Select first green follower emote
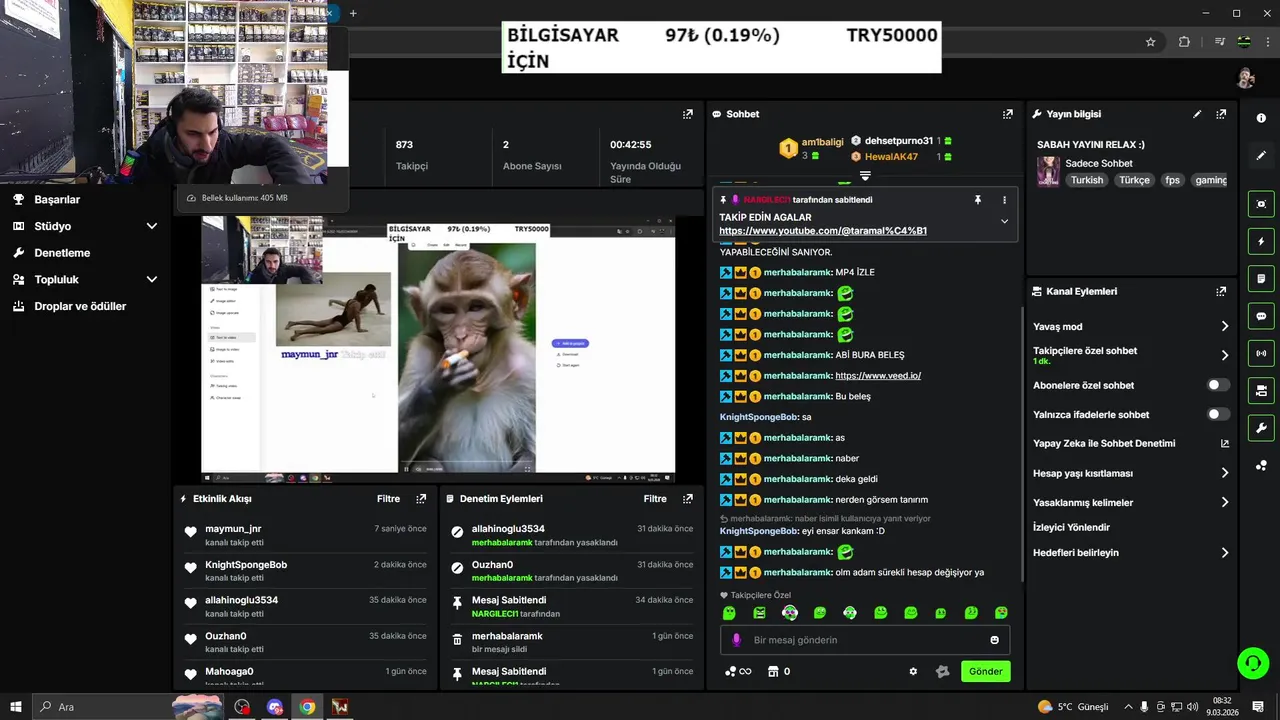The height and width of the screenshot is (720, 1280). coord(729,613)
